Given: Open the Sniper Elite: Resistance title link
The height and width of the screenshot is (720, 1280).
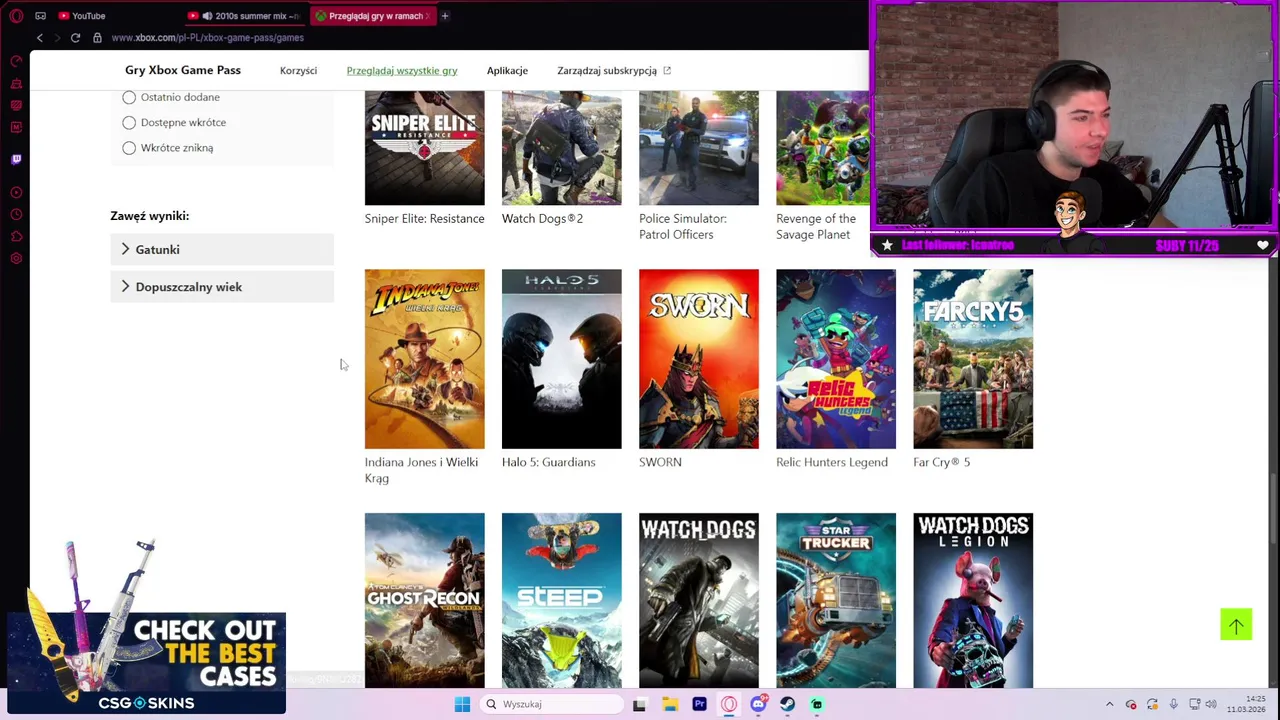Looking at the screenshot, I should [424, 219].
